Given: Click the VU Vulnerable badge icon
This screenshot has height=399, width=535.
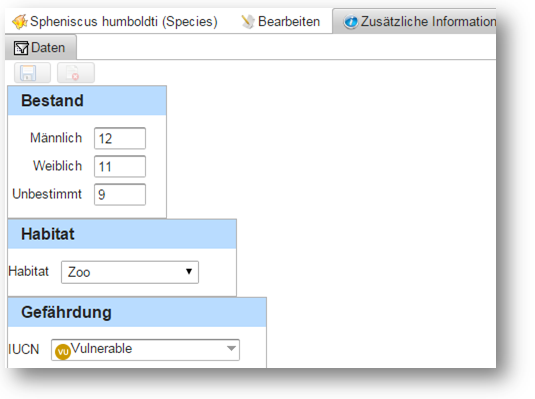Looking at the screenshot, I should click(63, 352).
